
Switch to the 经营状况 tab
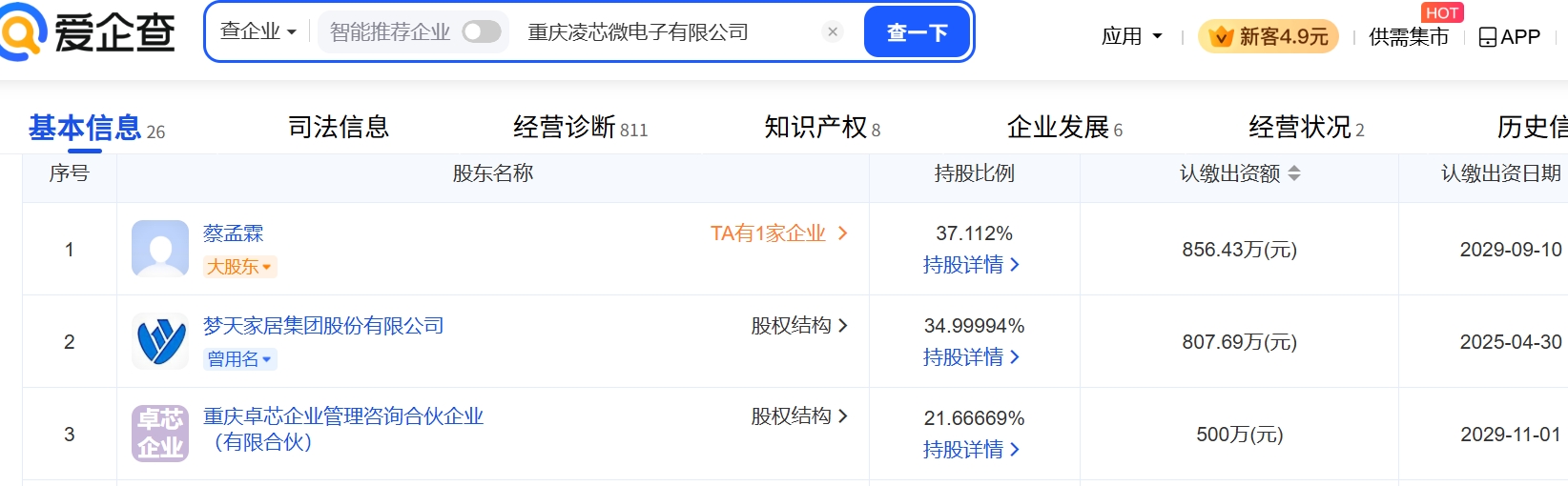1307,127
